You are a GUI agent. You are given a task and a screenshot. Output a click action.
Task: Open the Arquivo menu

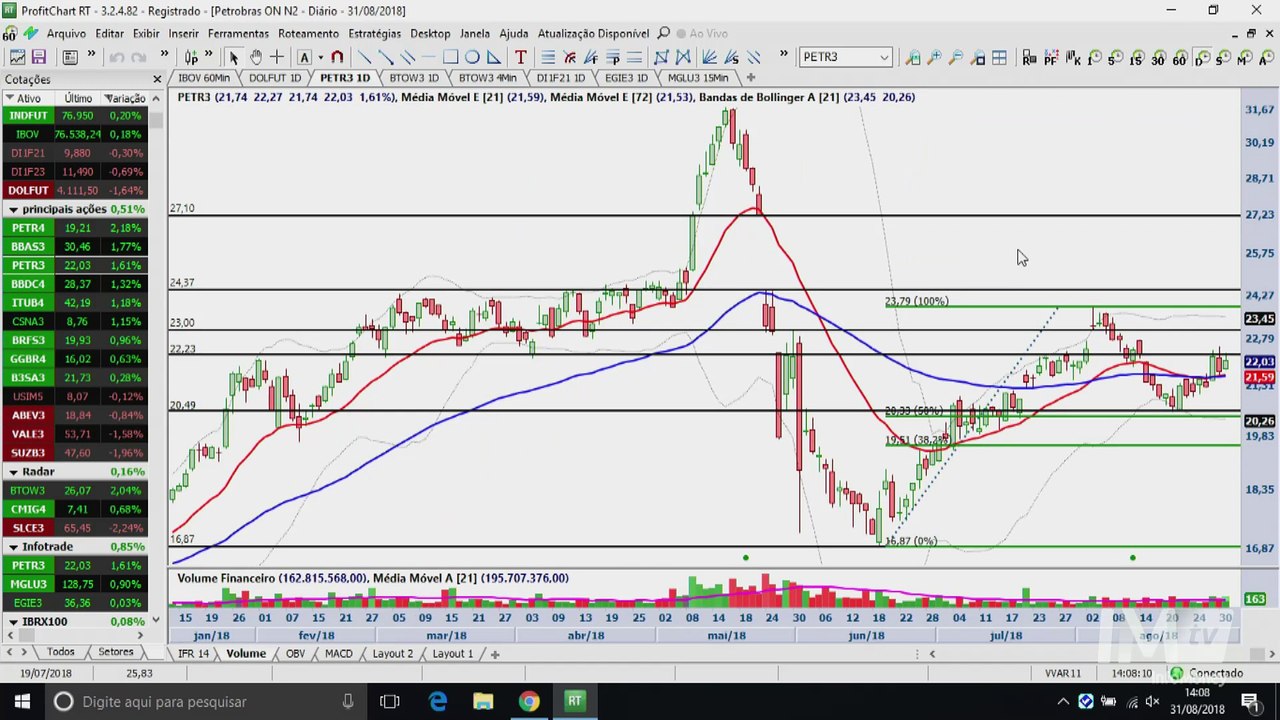point(66,33)
